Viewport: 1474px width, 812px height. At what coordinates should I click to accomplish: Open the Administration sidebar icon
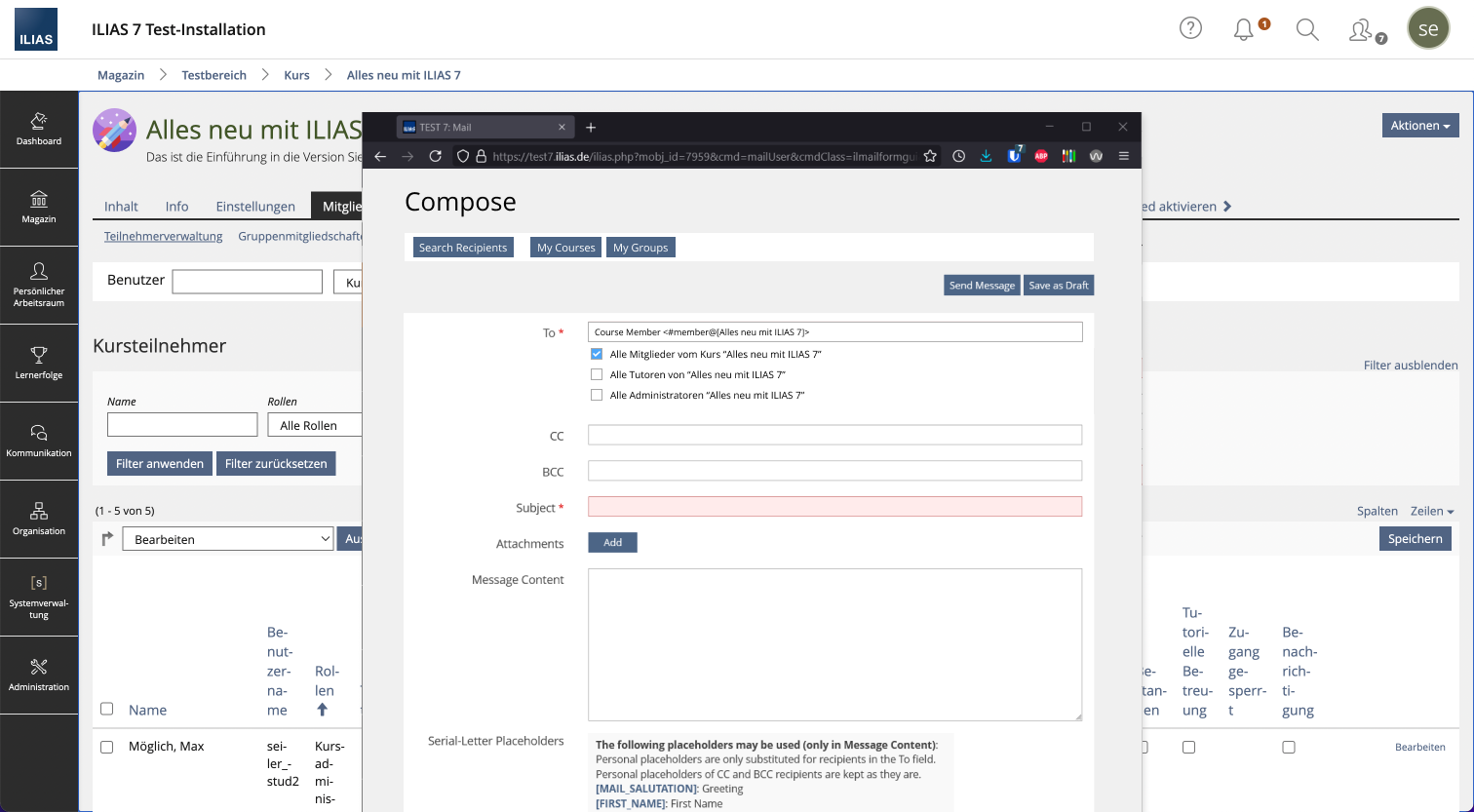tap(39, 675)
